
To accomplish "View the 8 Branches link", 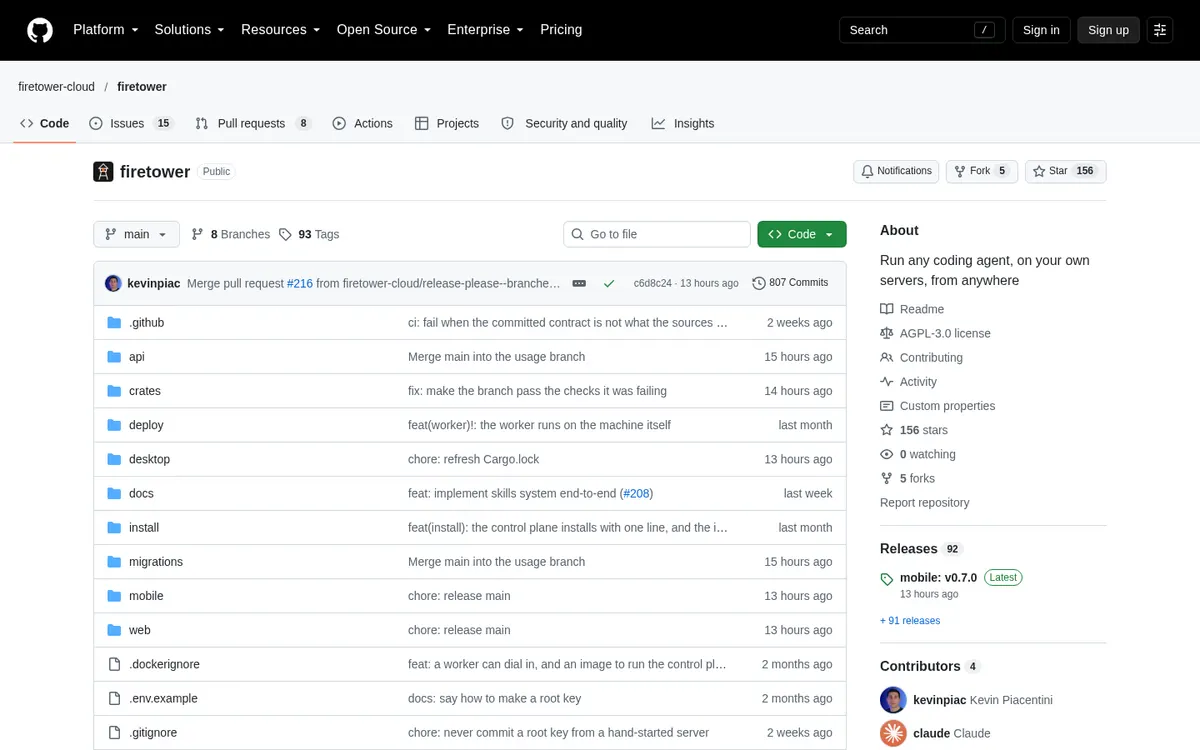I will pos(231,234).
